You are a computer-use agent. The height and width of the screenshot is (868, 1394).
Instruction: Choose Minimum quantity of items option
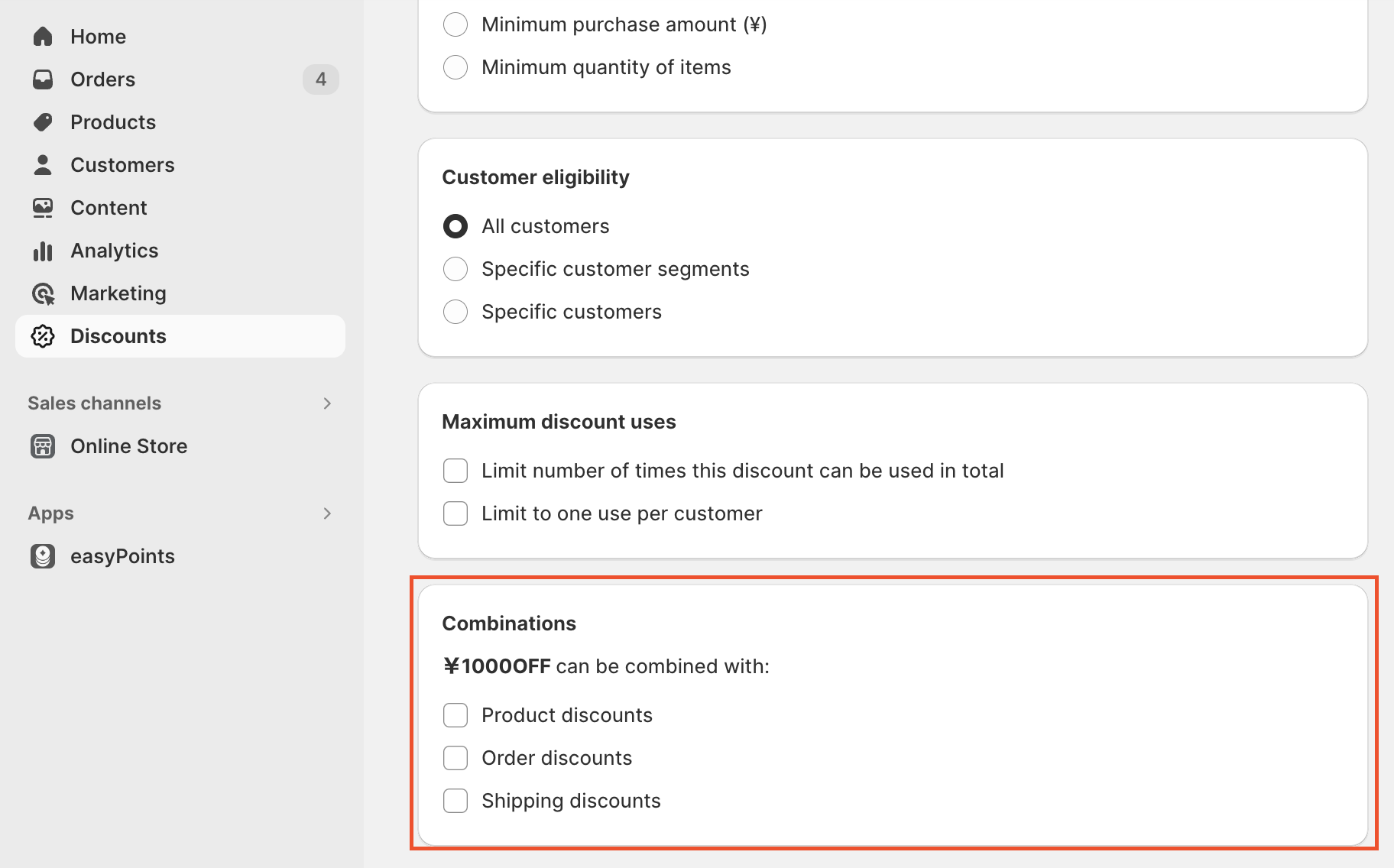(455, 67)
